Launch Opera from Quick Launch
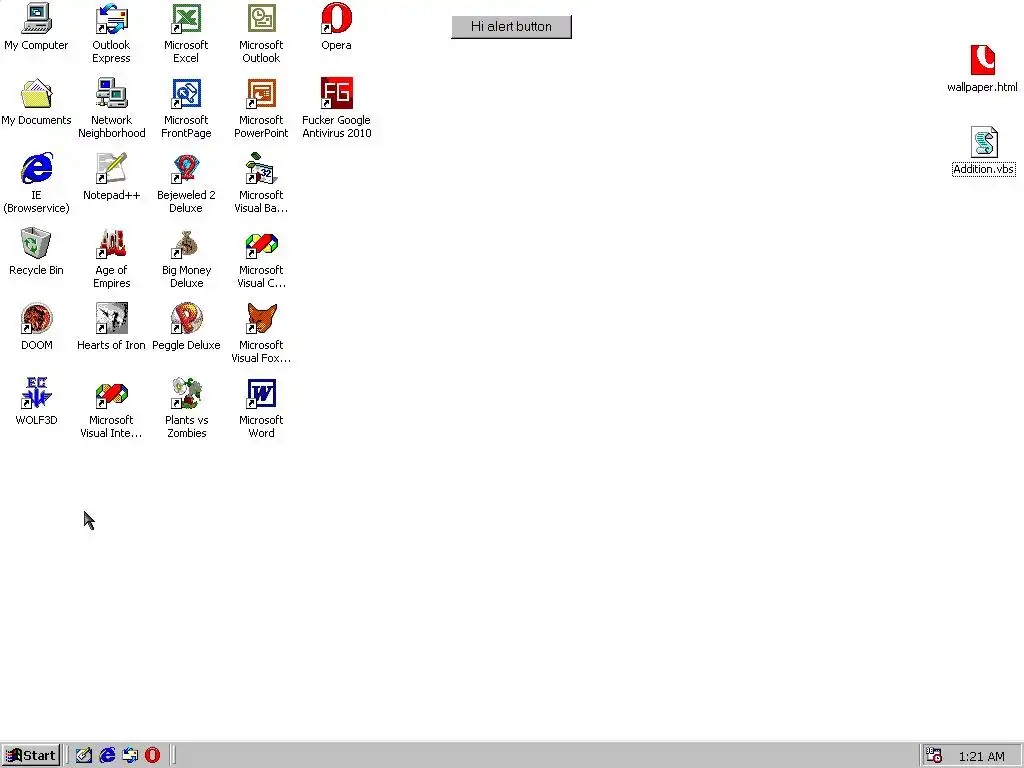This screenshot has width=1024, height=768. coord(152,756)
